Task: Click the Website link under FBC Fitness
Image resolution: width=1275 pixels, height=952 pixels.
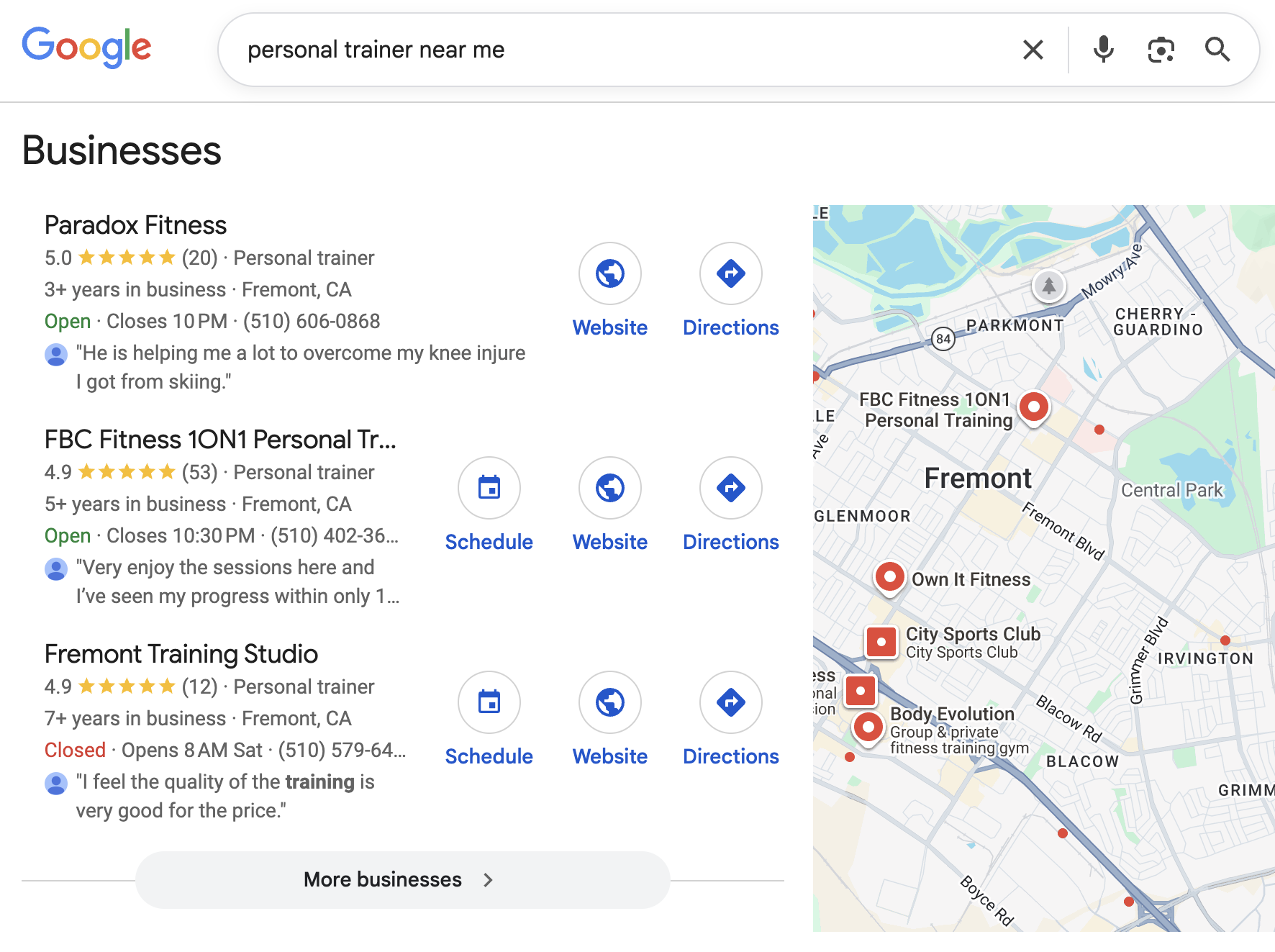Action: click(x=609, y=542)
